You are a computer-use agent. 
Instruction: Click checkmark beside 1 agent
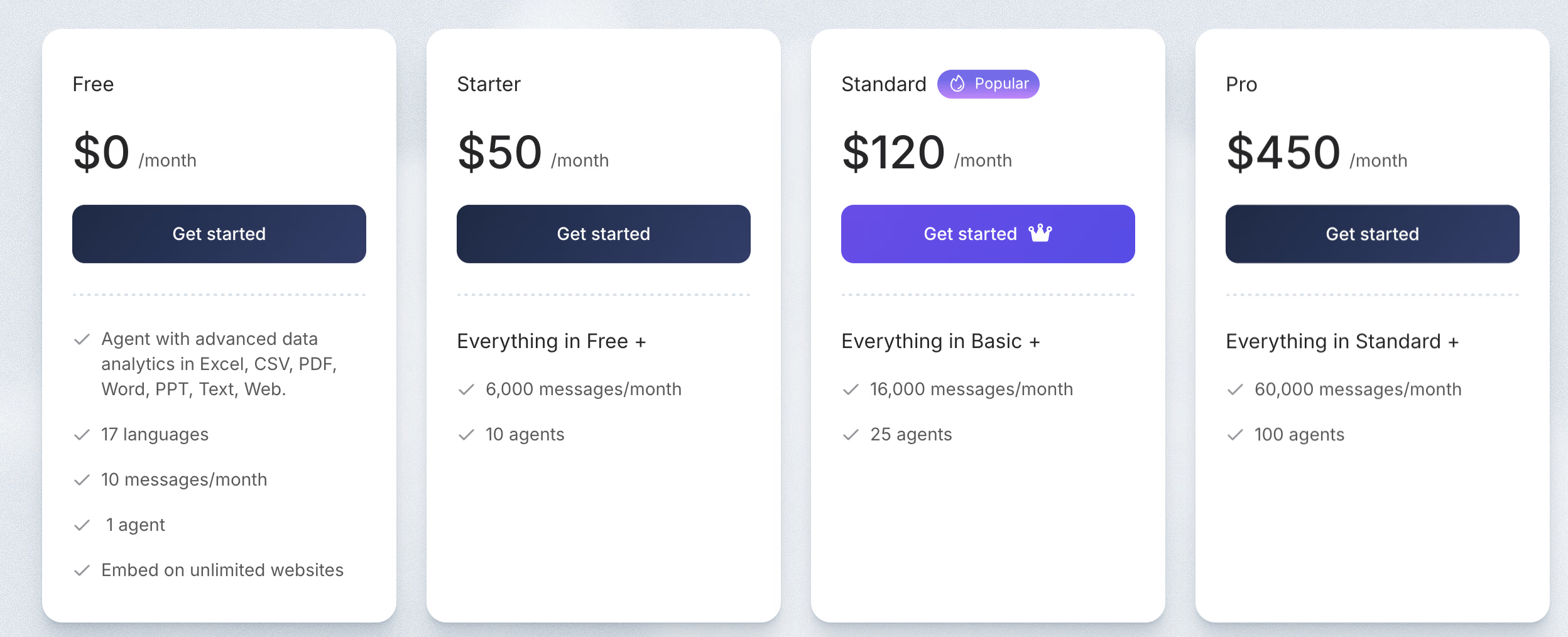coord(82,525)
